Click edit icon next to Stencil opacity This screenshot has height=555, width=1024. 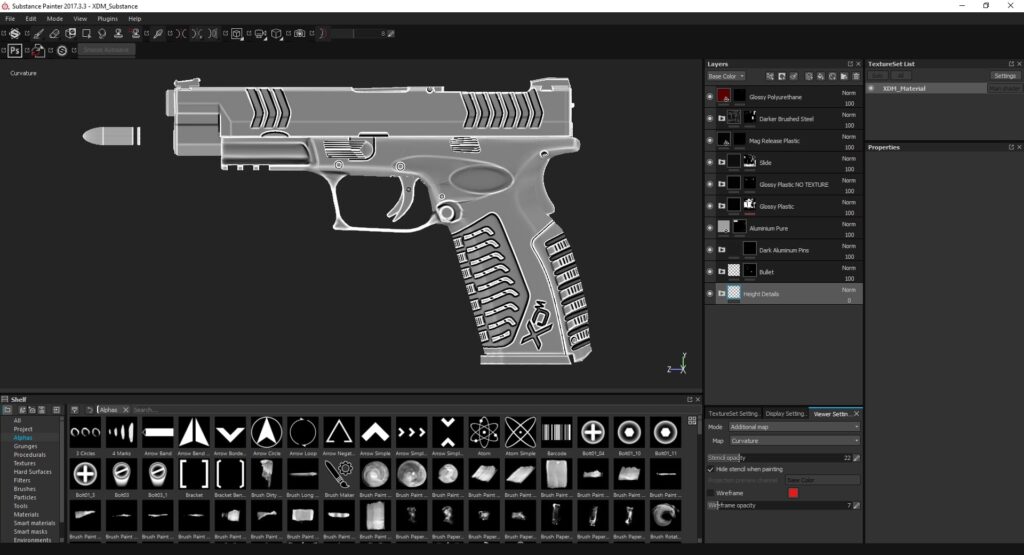coord(856,458)
